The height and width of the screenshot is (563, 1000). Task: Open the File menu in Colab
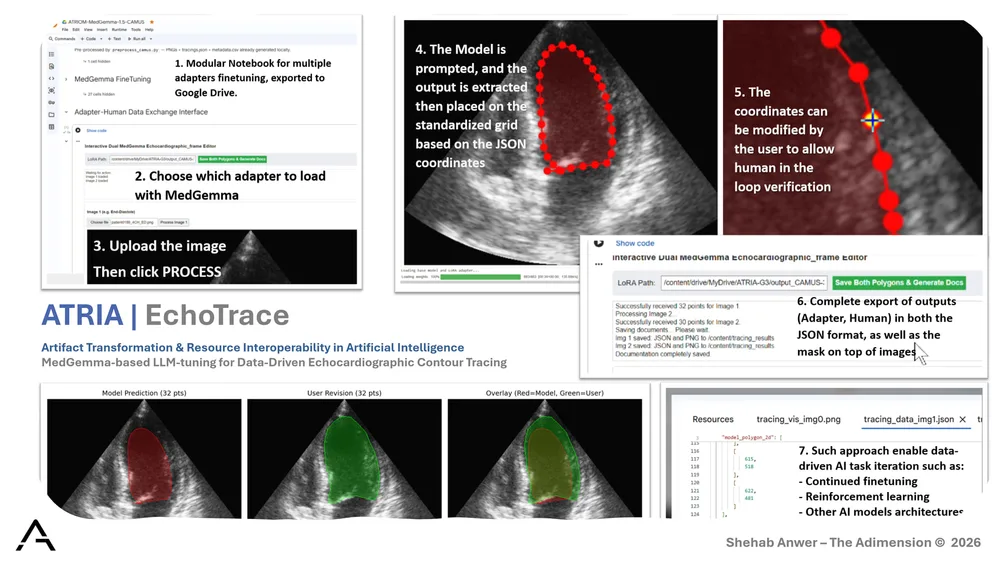click(x=64, y=30)
